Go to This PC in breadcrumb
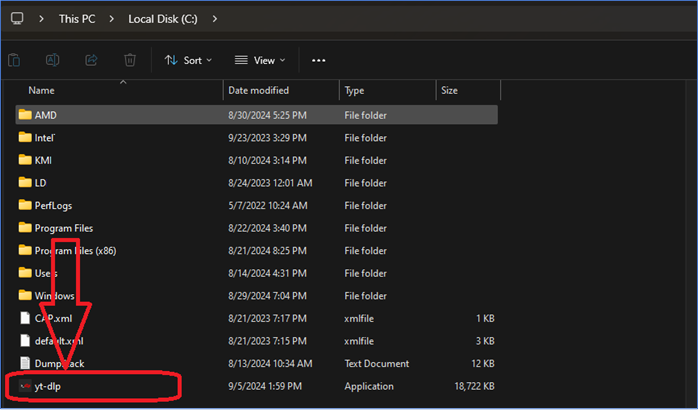Viewport: 698px width, 410px height. point(76,19)
